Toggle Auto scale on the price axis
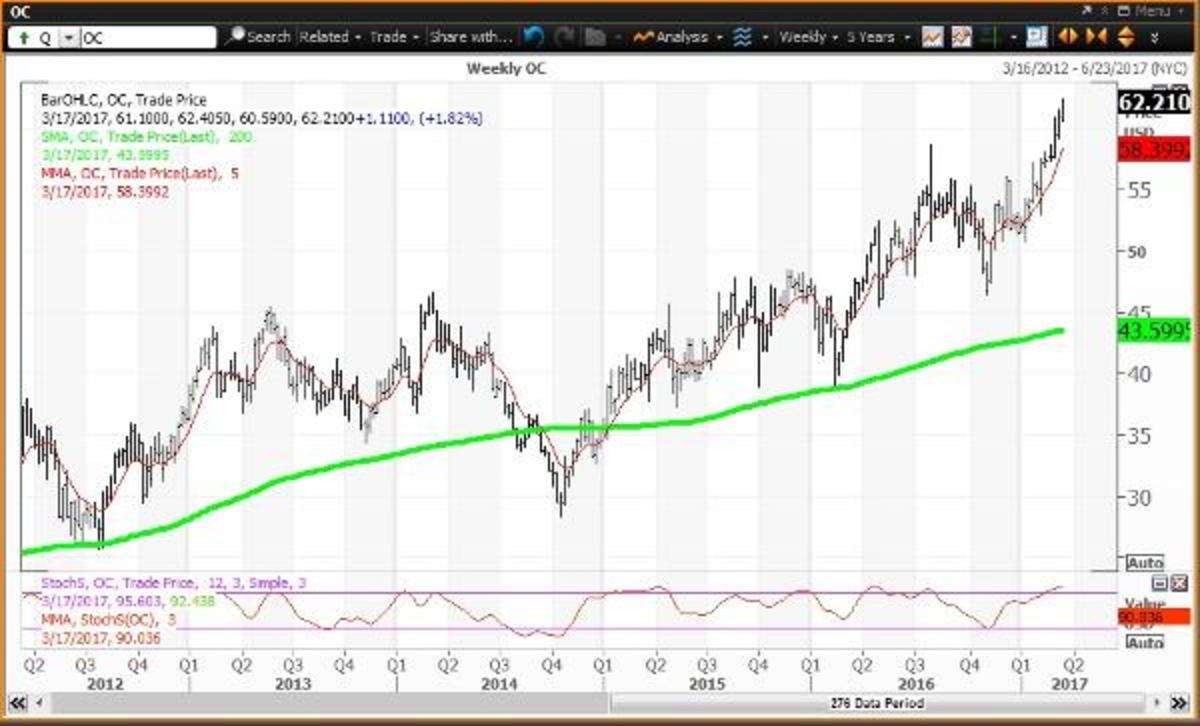Image resolution: width=1200 pixels, height=726 pixels. (x=1143, y=563)
